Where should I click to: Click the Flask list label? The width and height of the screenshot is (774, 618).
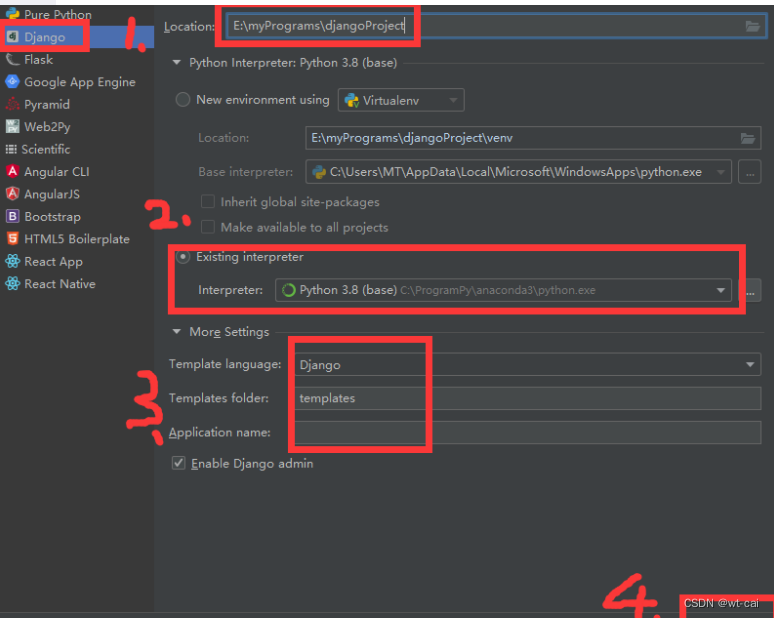(x=39, y=59)
